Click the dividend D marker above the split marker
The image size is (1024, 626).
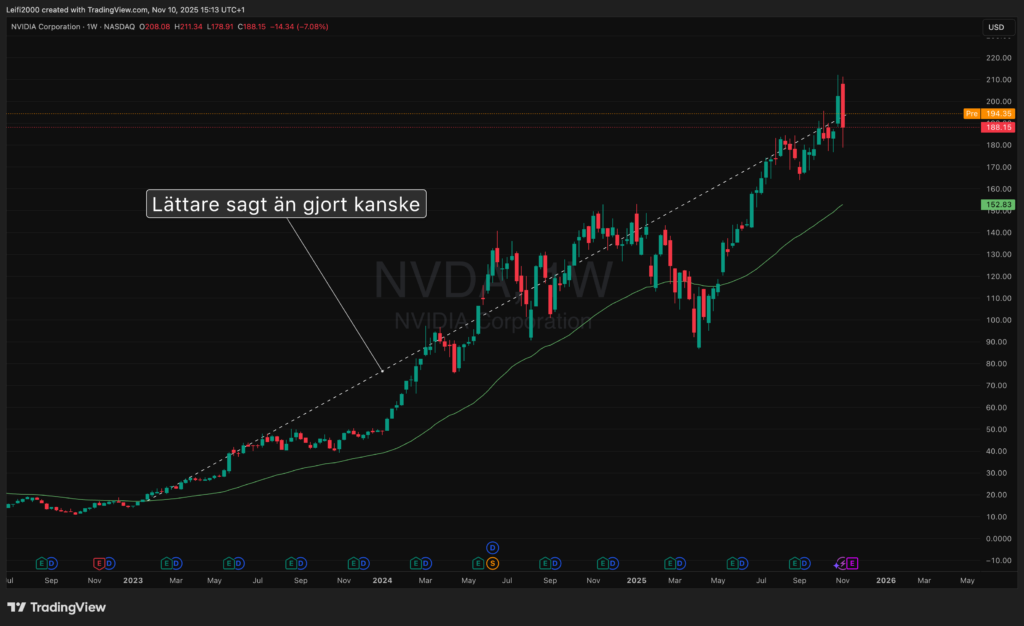pyautogui.click(x=492, y=547)
